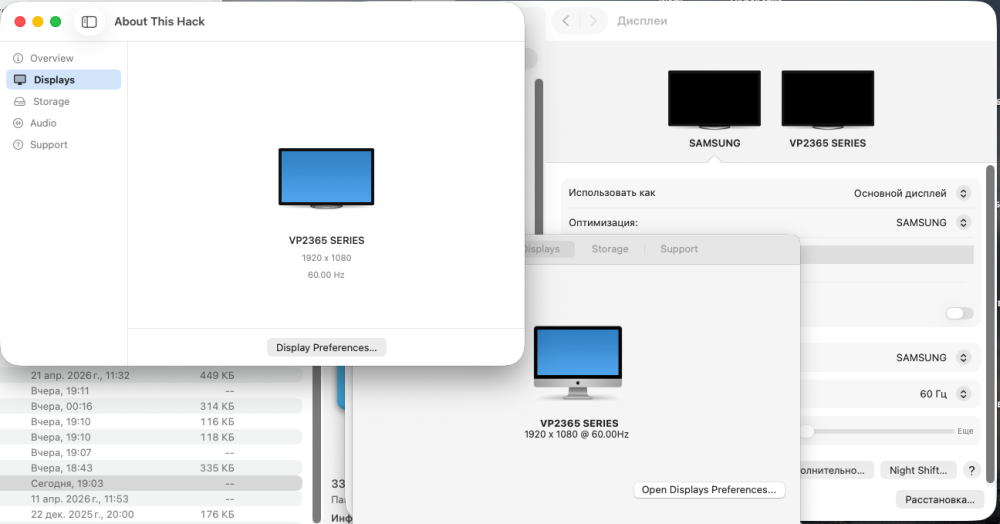This screenshot has height=524, width=1000.
Task: Switch to Storage tab in middle window
Action: [610, 249]
